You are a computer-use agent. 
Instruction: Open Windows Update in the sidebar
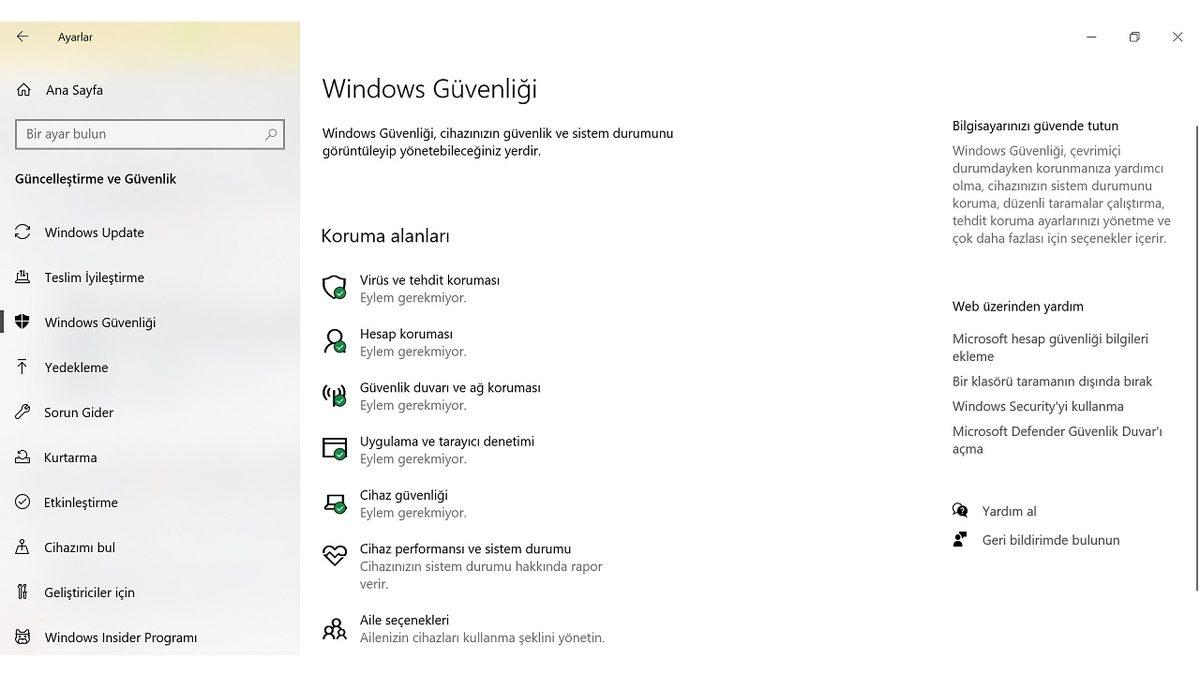[x=94, y=233]
